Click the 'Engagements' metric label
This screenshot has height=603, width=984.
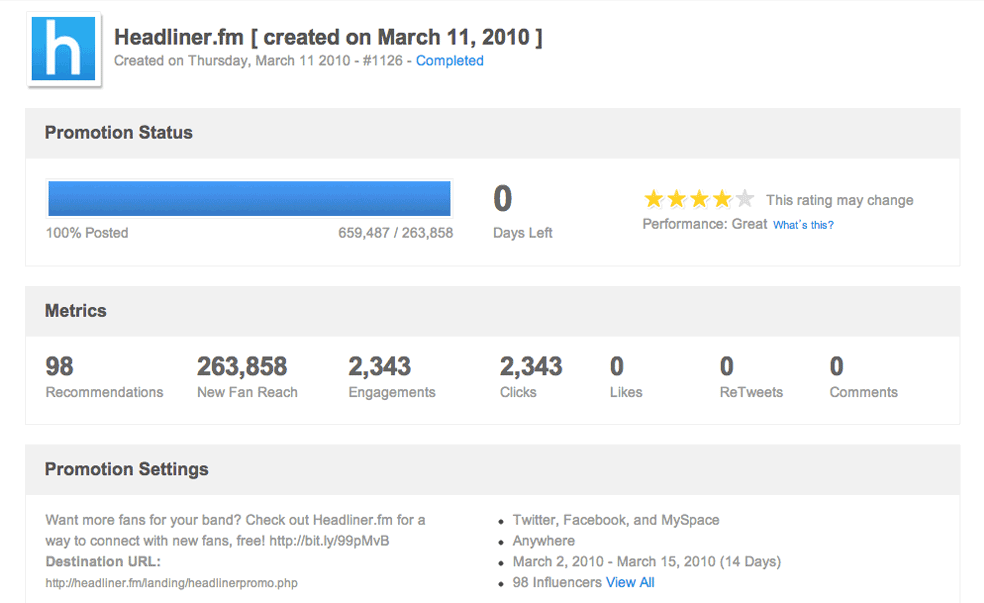point(392,392)
